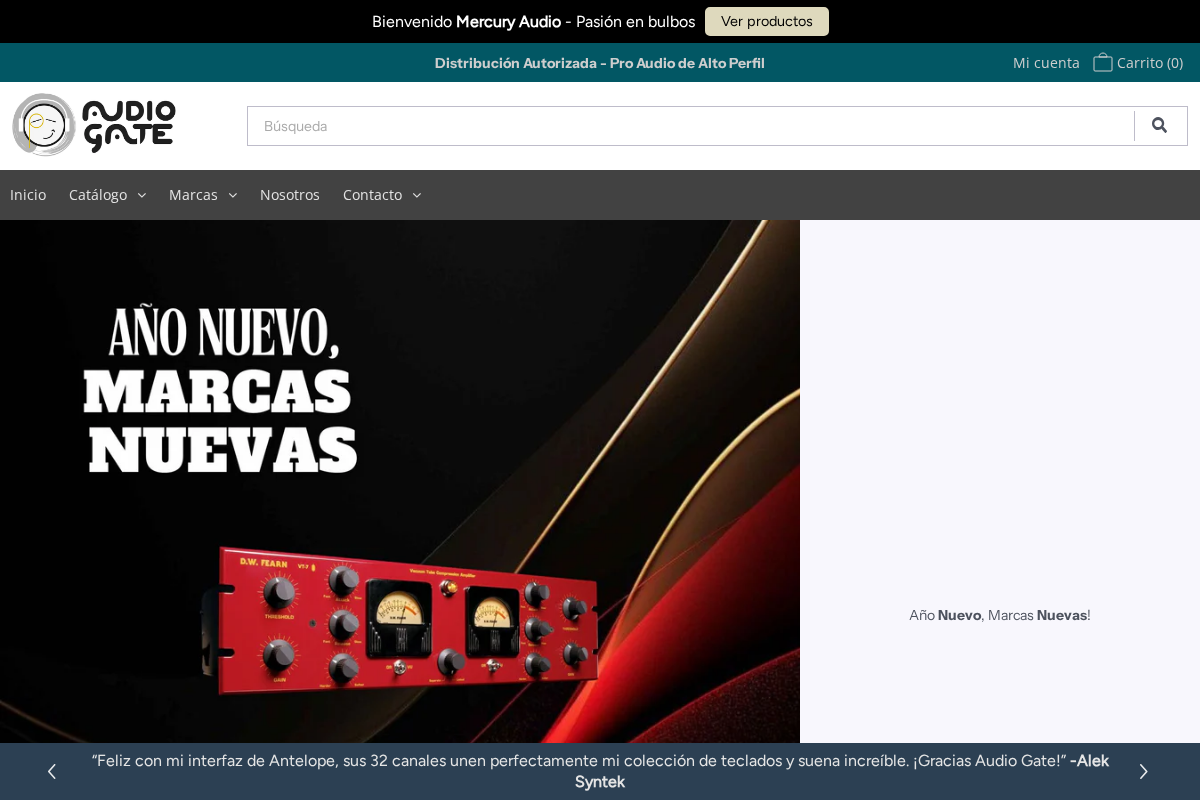Open the Nosotros page from the menu
1200x800 pixels.
[290, 195]
